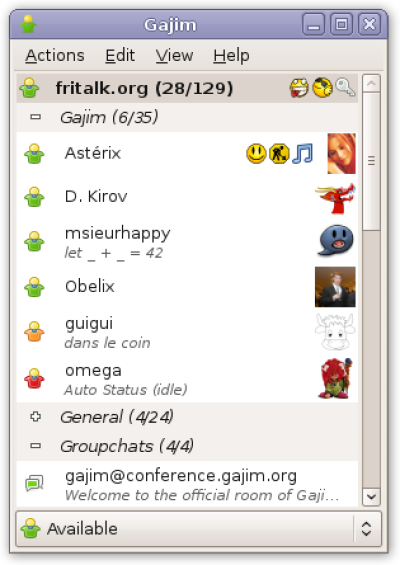The height and width of the screenshot is (565, 400).
Task: Open the Actions menu
Action: coord(55,55)
